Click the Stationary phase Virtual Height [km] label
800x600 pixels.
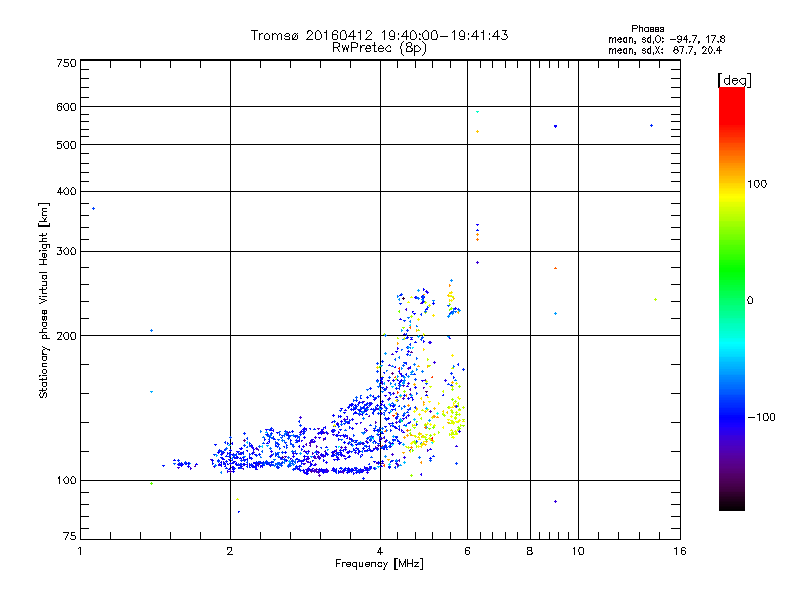[44, 301]
